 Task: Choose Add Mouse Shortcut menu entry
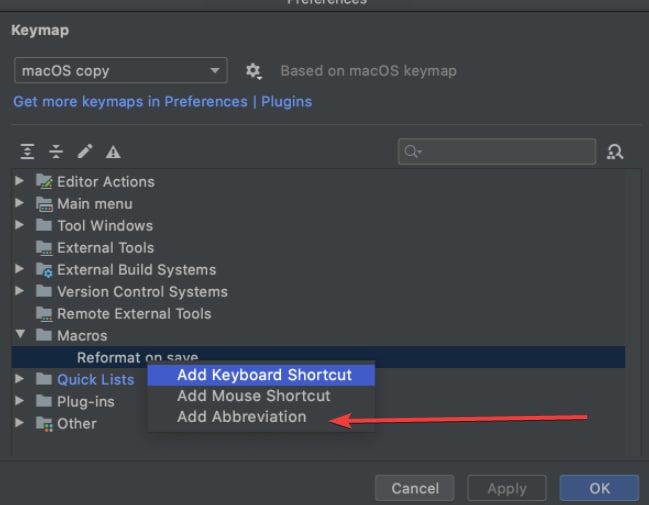click(x=253, y=396)
